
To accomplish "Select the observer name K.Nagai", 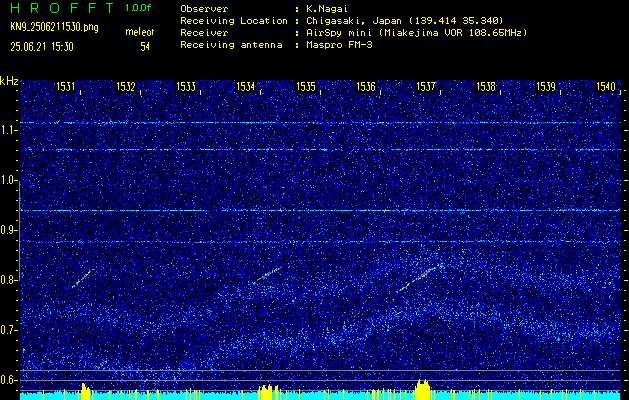I will pyautogui.click(x=327, y=8).
